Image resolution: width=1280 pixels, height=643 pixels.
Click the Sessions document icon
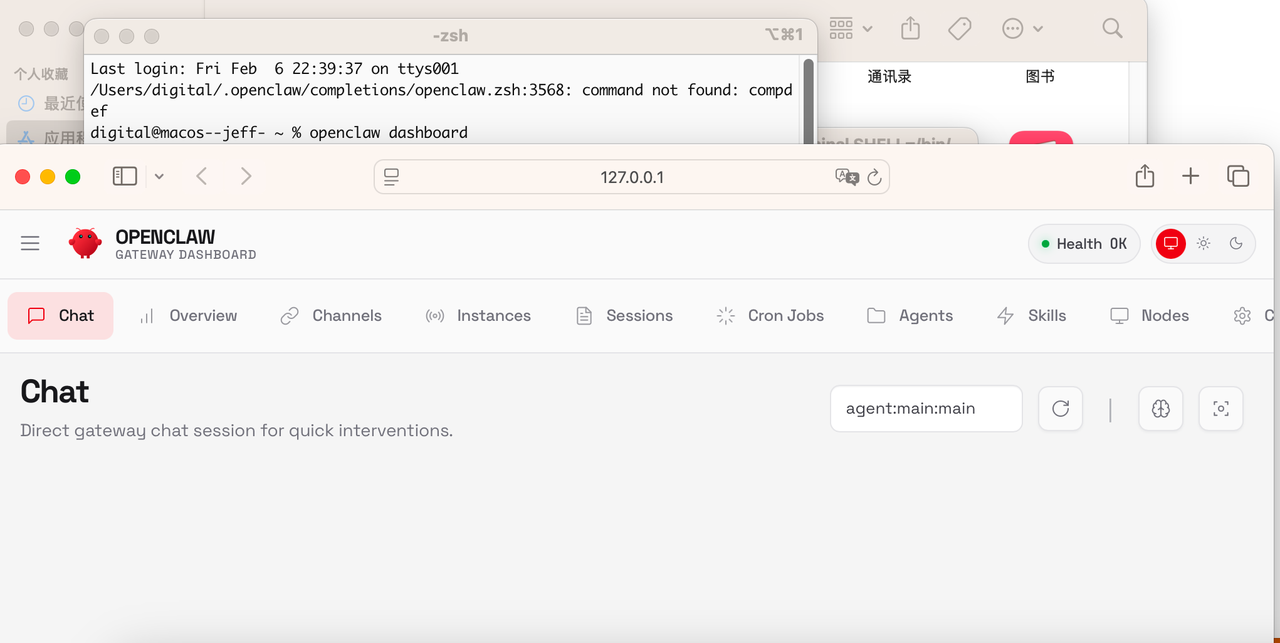[584, 316]
